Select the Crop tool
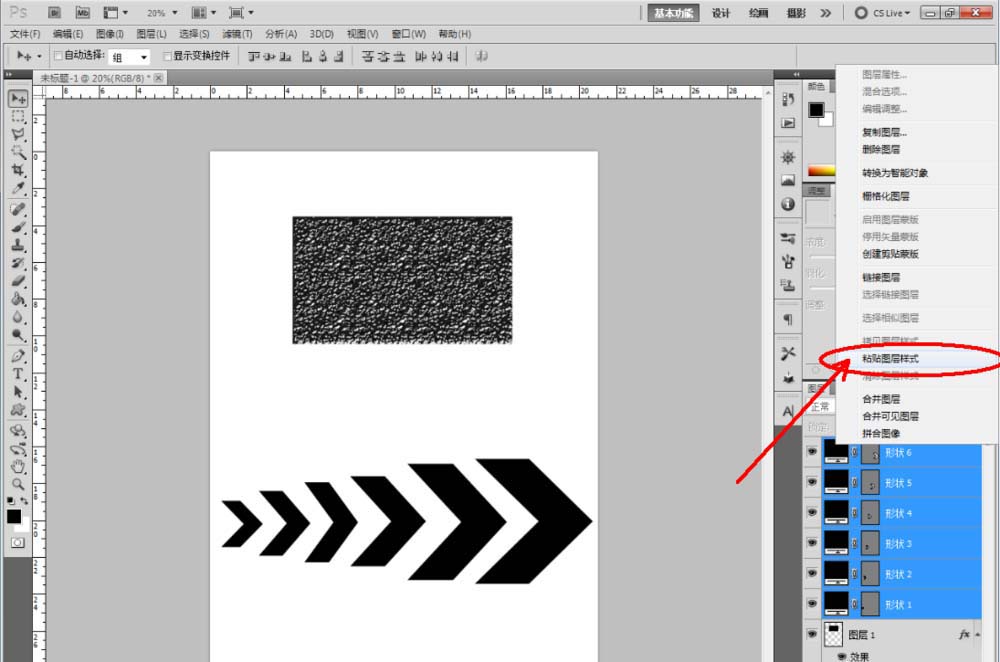This screenshot has width=1000, height=662. 18,170
